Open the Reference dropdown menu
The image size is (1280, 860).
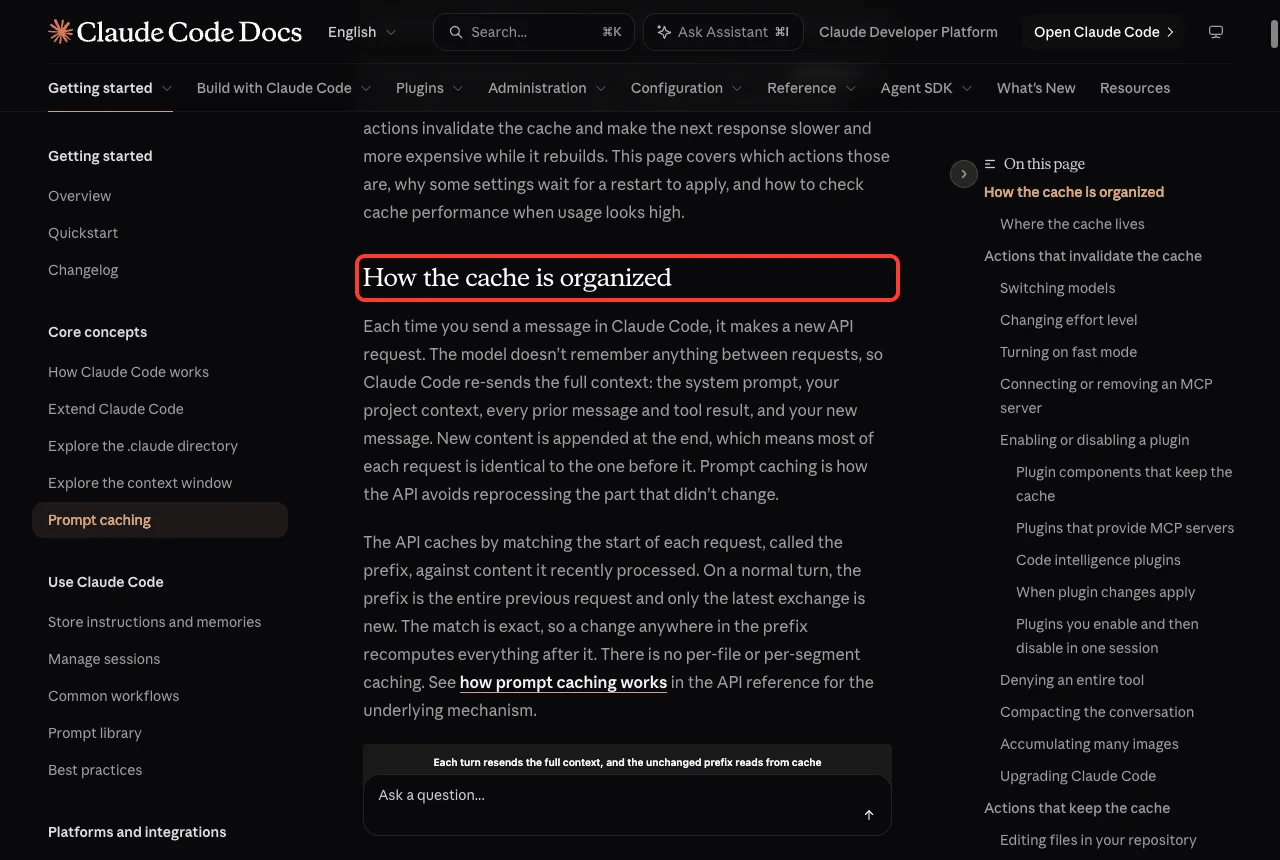(x=812, y=88)
